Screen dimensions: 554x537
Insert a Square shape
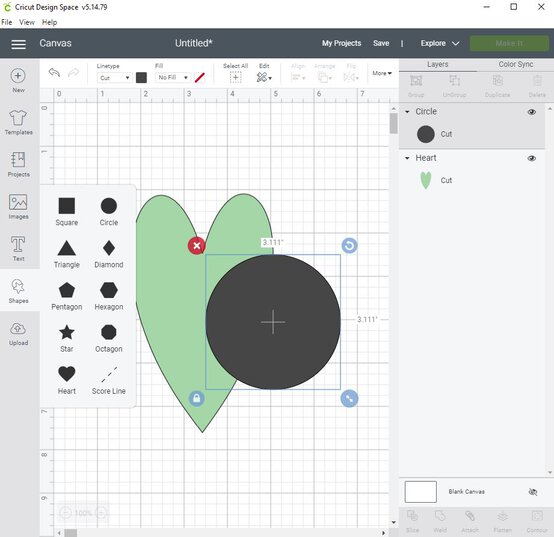pos(67,211)
